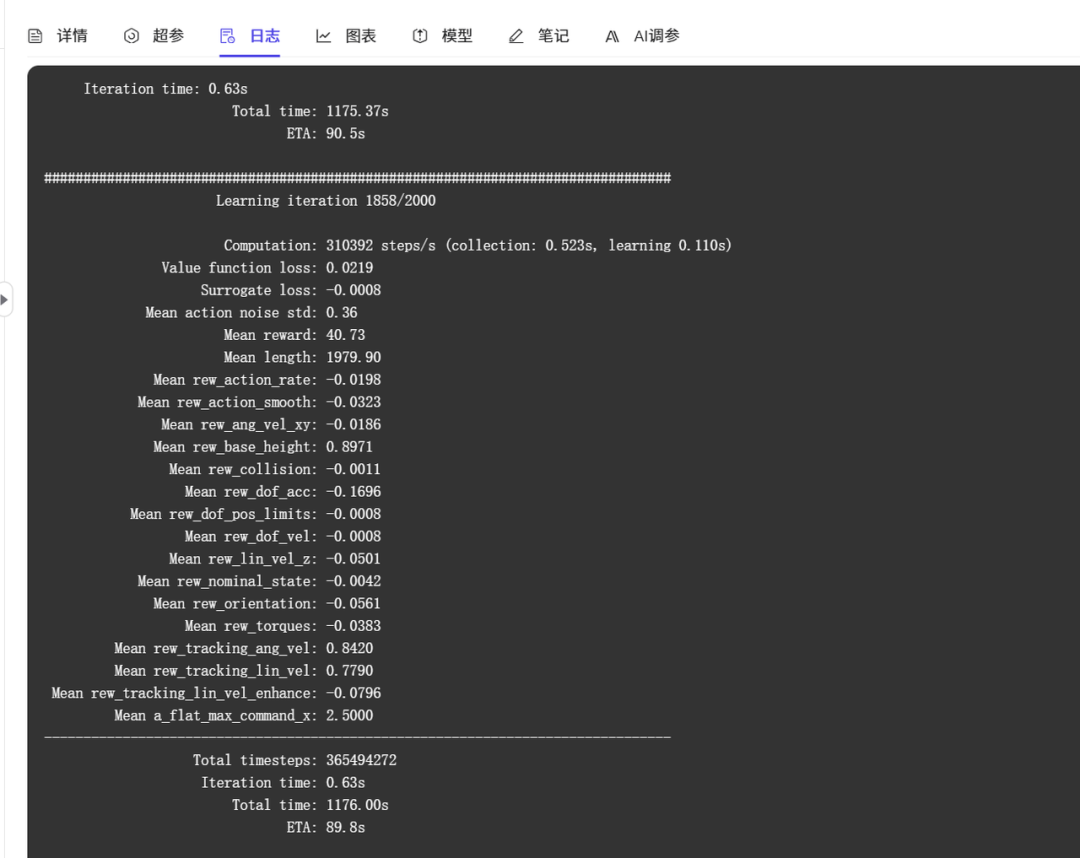1080x858 pixels.
Task: Click the Mean rew_tracking_lin_vel_enhance line
Action: coord(216,693)
